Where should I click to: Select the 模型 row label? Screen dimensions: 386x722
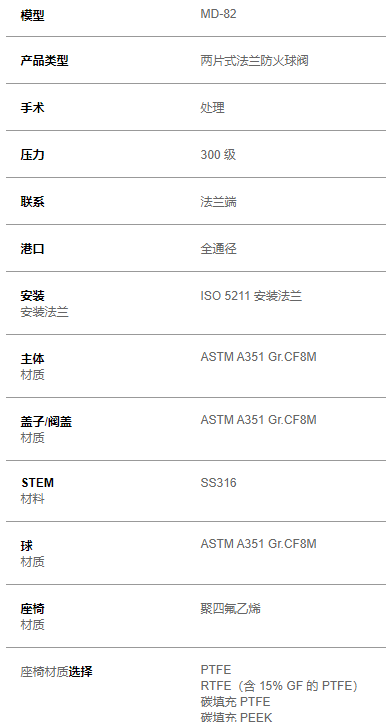point(33,16)
